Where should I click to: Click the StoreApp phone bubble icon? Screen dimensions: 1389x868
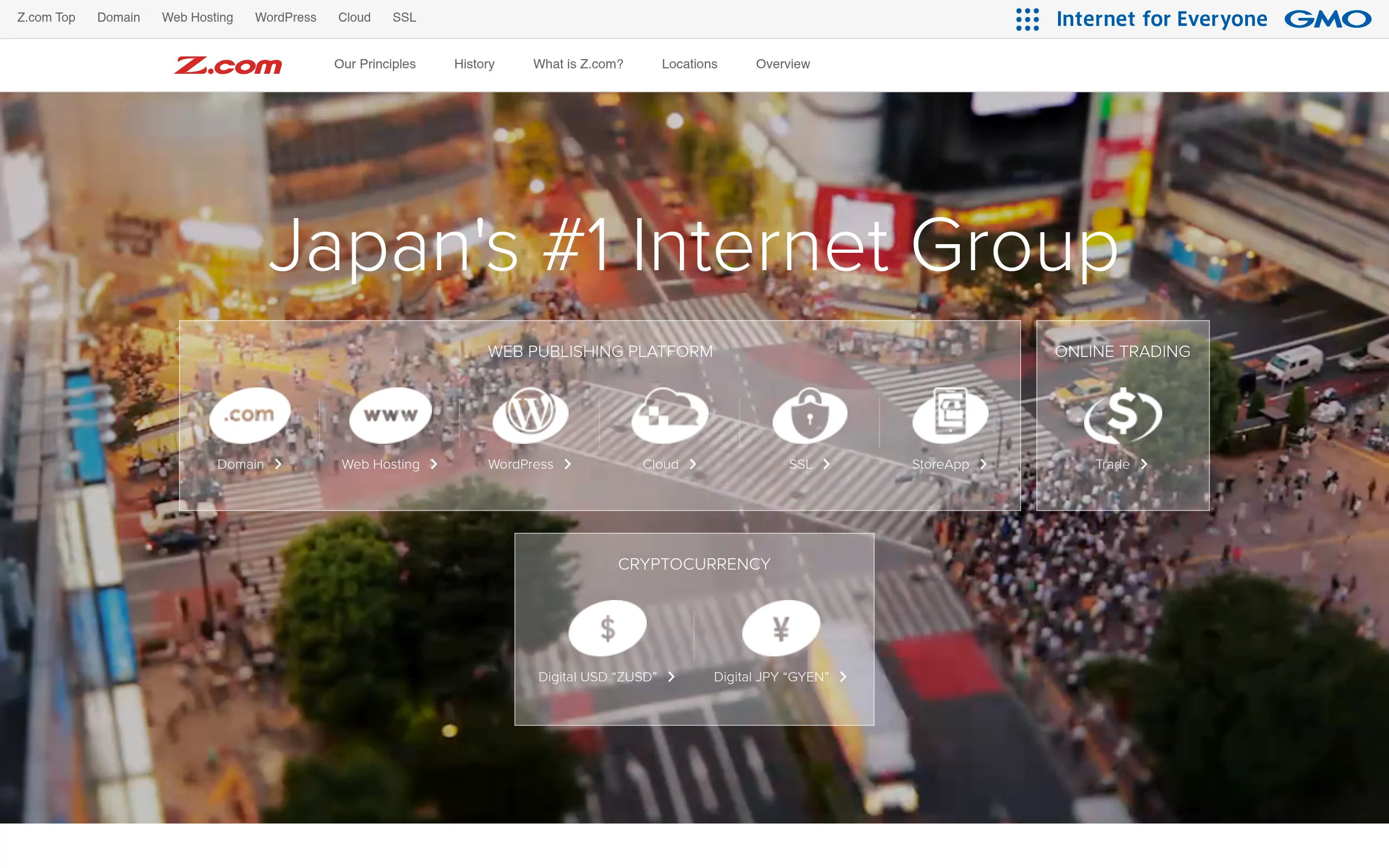951,414
